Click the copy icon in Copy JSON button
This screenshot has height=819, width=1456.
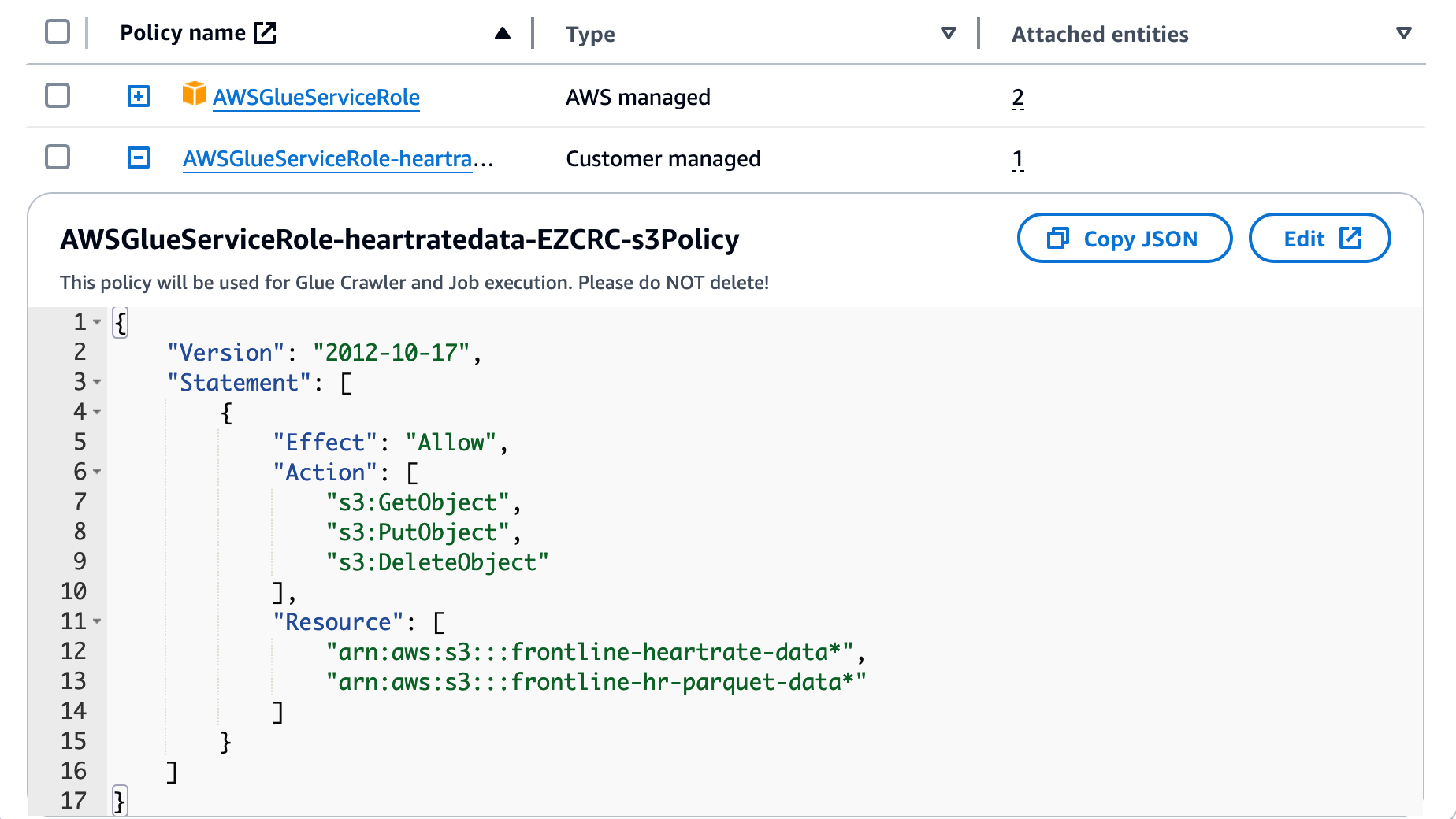click(1057, 238)
